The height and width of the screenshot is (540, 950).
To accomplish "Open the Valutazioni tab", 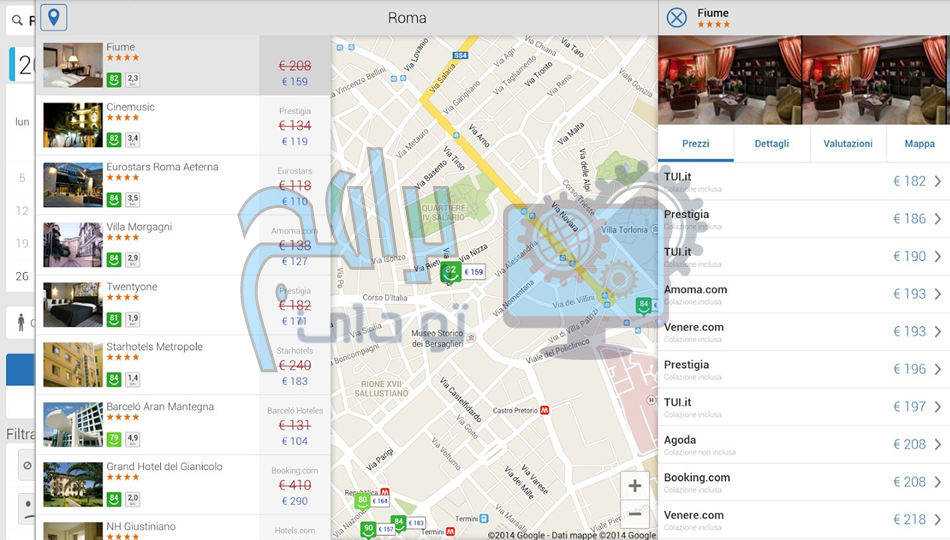I will (848, 143).
